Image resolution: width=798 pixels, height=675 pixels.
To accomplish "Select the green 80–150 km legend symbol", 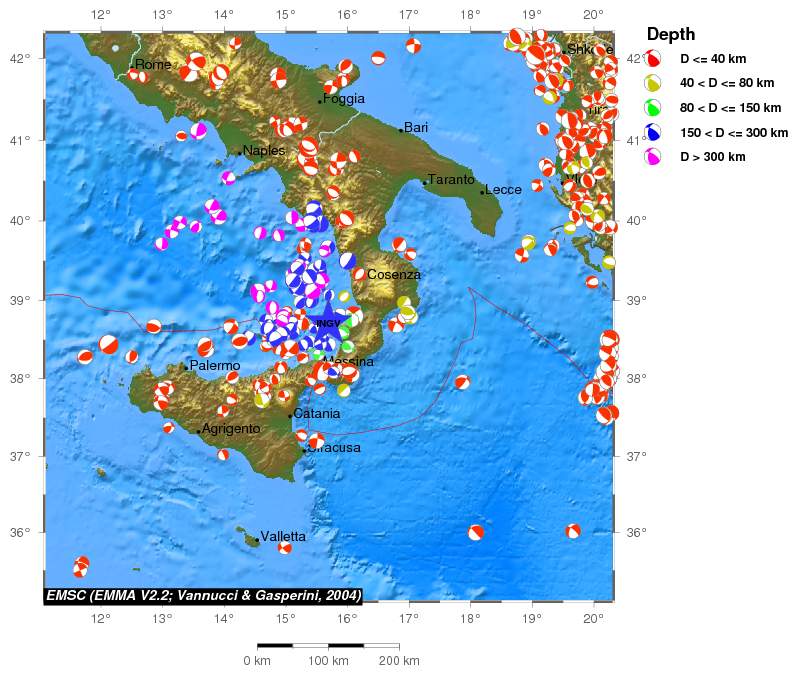I will click(652, 108).
